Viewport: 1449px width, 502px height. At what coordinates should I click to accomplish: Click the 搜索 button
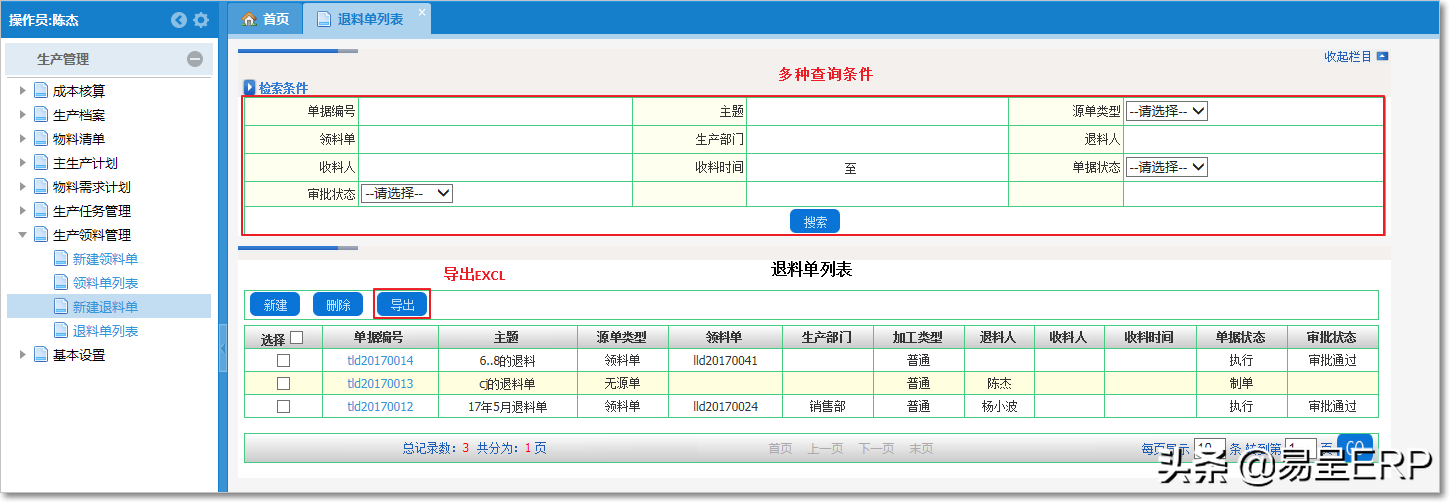(814, 222)
